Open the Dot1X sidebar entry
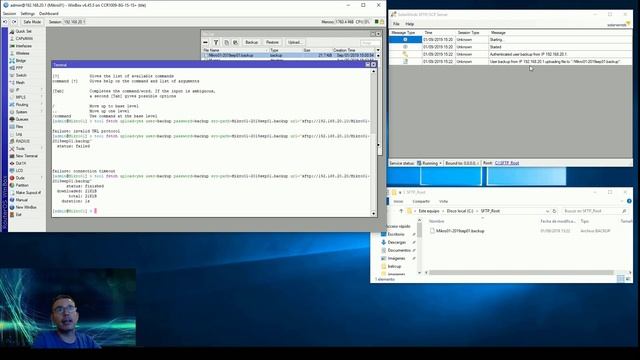 21,163
